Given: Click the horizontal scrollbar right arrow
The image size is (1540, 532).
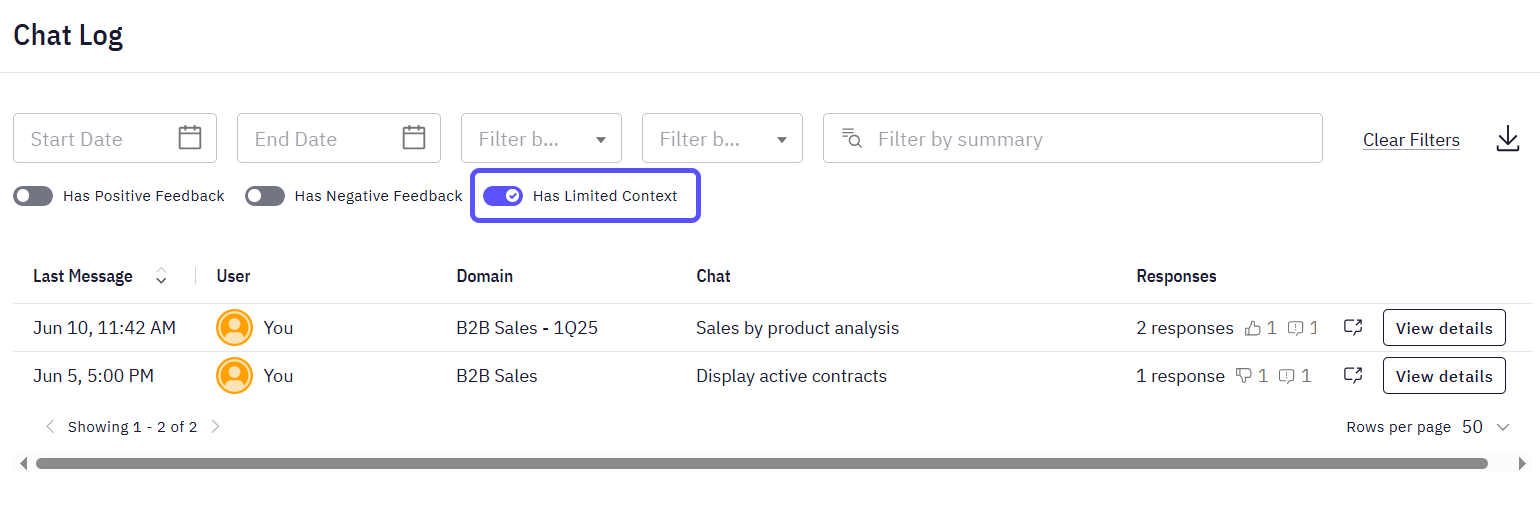Looking at the screenshot, I should pyautogui.click(x=1523, y=463).
